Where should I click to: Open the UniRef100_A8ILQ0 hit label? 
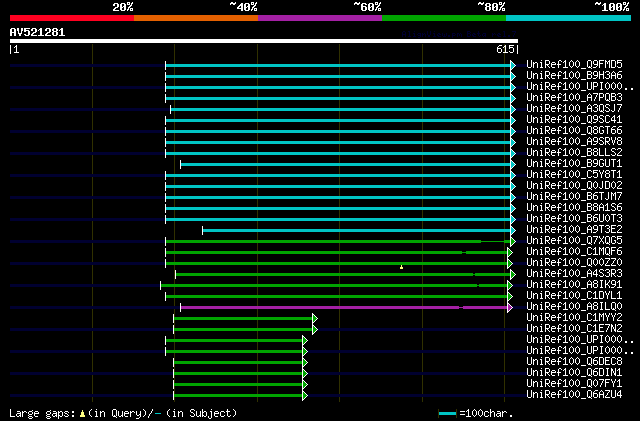pyautogui.click(x=574, y=307)
